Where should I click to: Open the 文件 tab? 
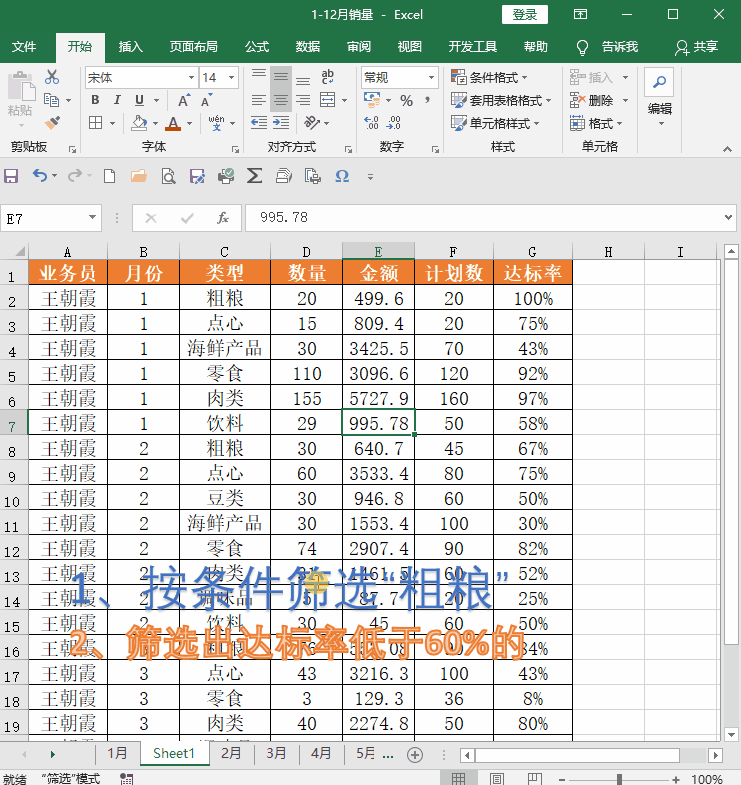tap(24, 47)
